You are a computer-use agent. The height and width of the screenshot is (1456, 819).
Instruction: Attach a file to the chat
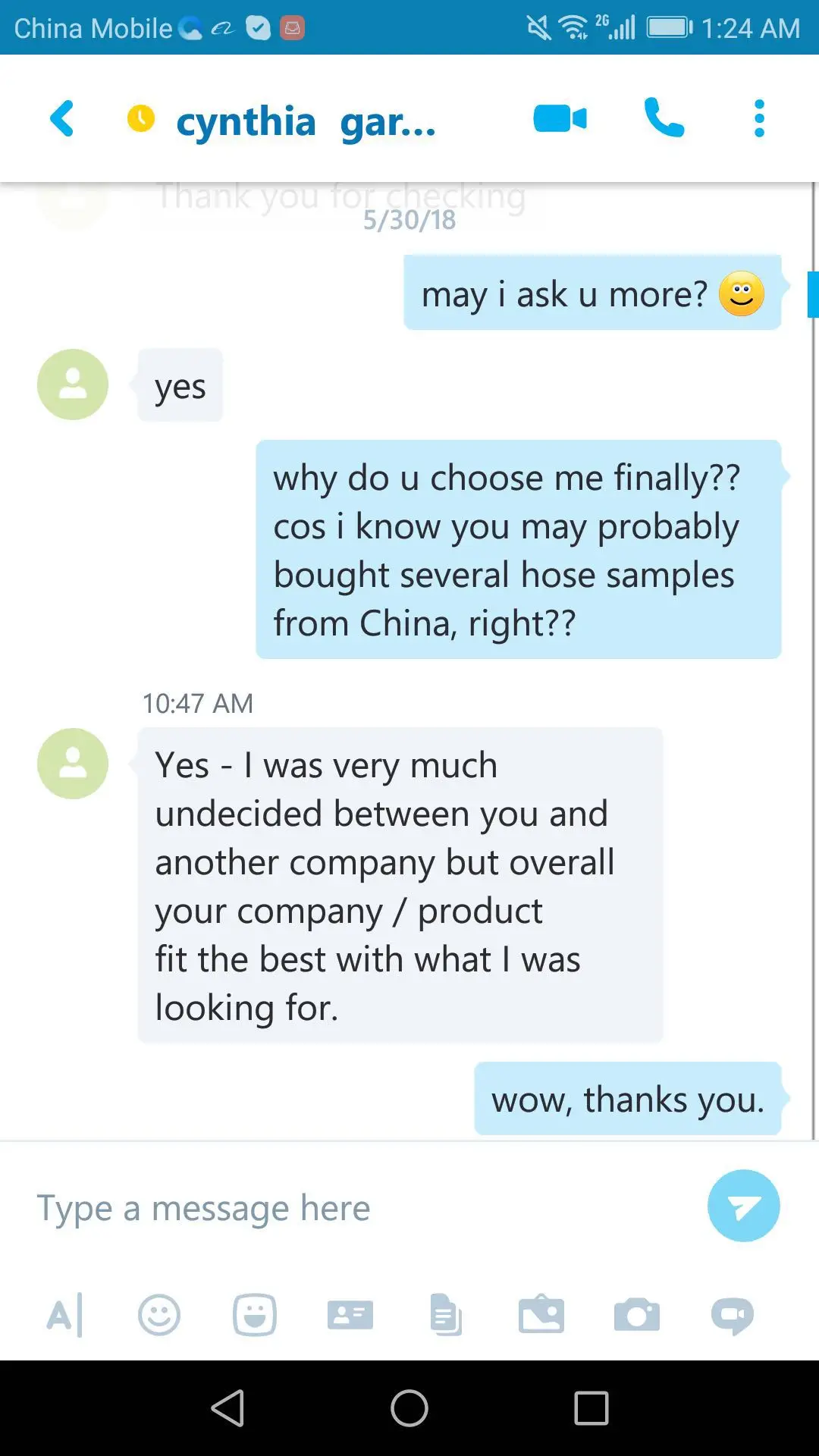click(446, 1315)
